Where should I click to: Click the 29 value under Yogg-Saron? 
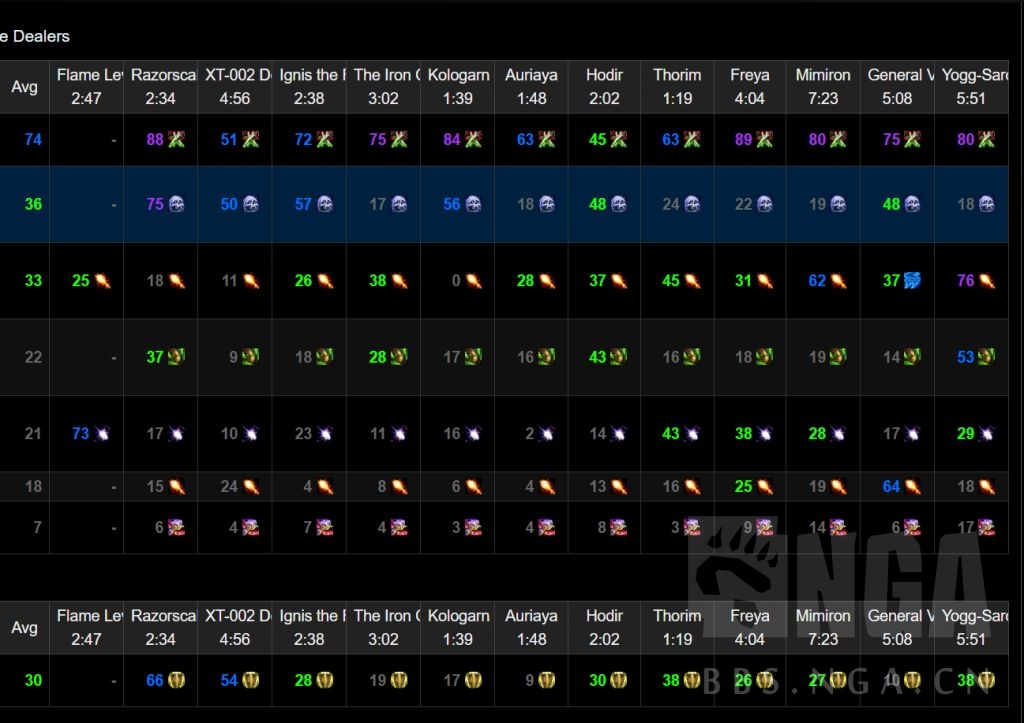965,434
